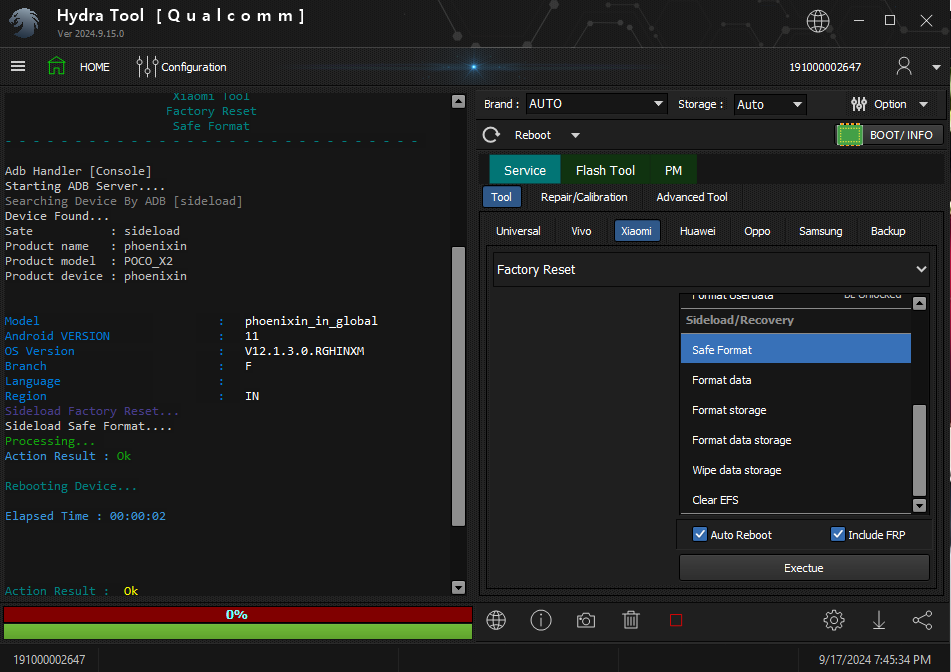This screenshot has width=951, height=672.
Task: Clear the log with the trash icon
Action: tap(631, 620)
